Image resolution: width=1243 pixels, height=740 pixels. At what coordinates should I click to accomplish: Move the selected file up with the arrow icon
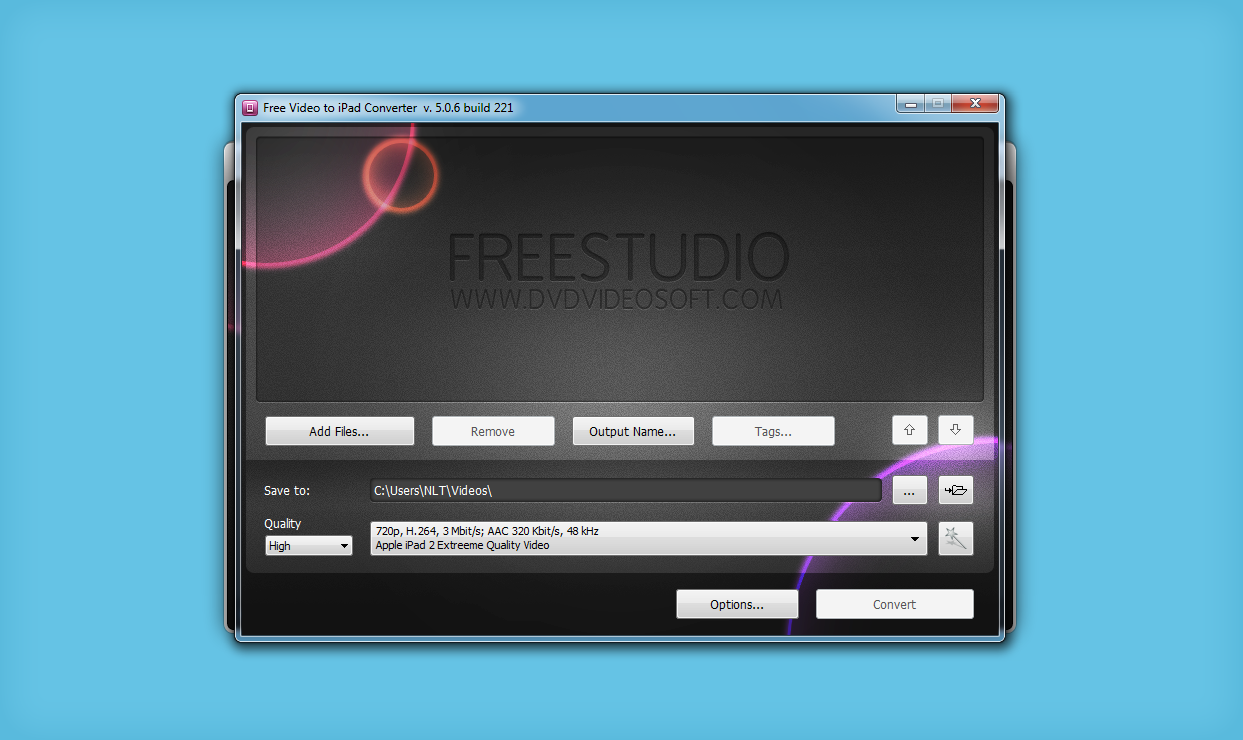tap(909, 430)
